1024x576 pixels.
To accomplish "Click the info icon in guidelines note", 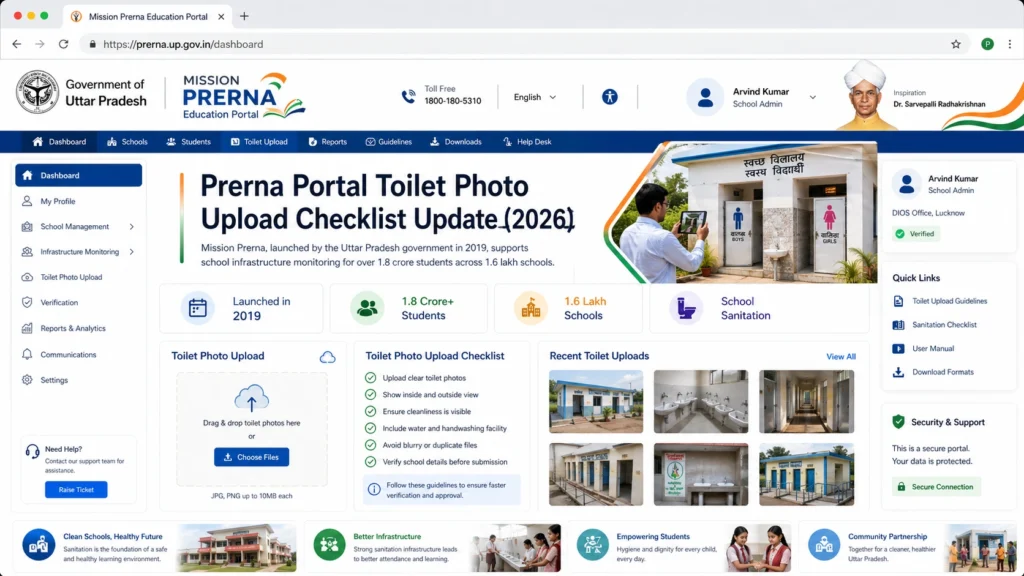I will click(374, 489).
